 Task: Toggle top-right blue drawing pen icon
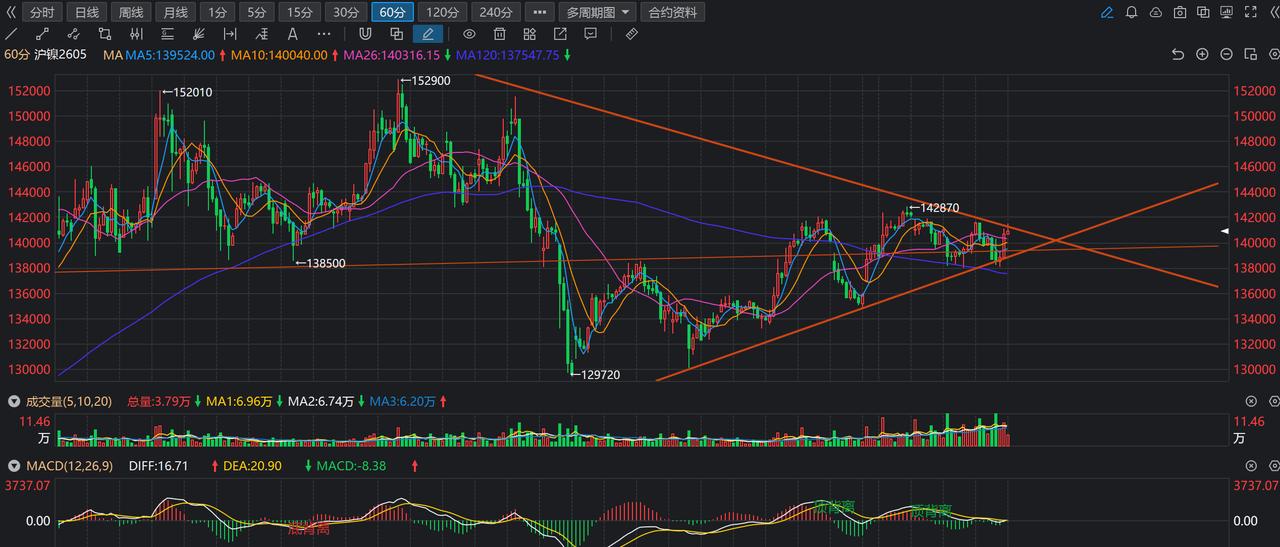[1107, 13]
